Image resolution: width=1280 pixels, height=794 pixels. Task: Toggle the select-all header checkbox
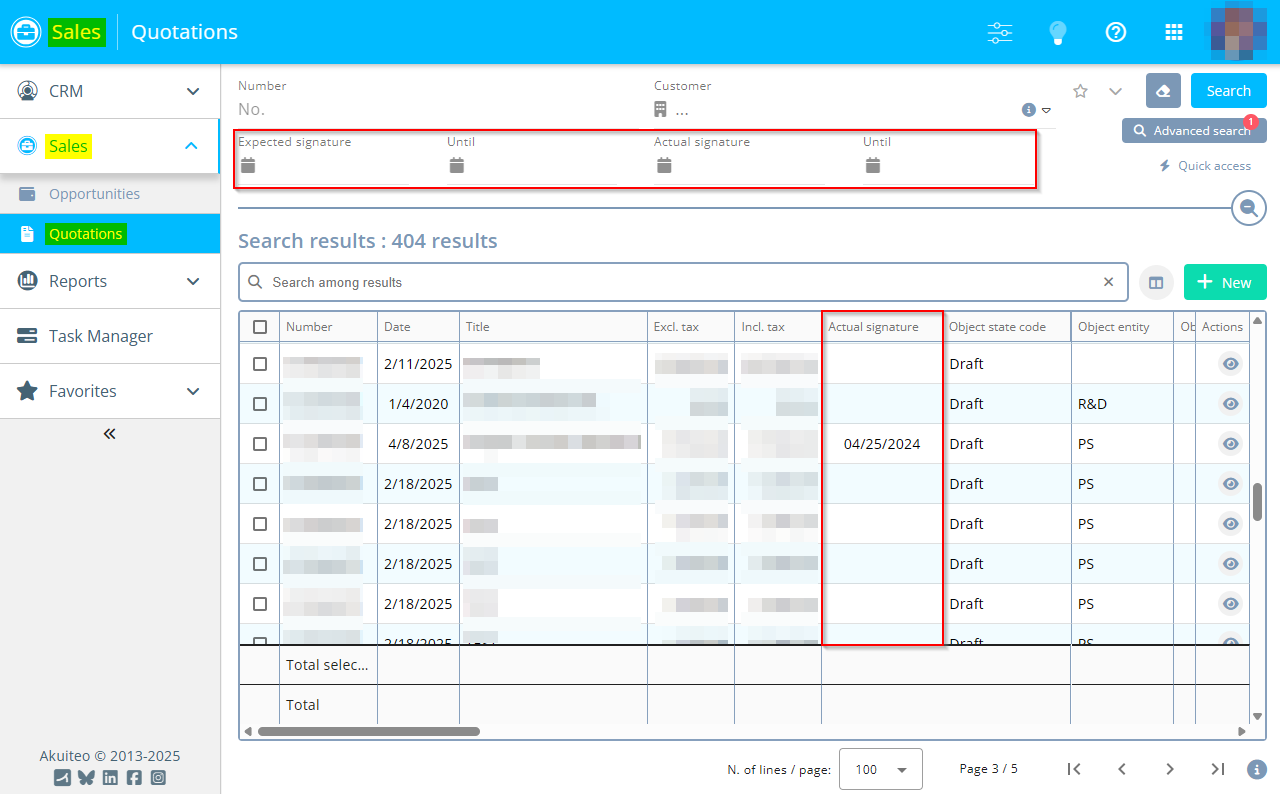click(260, 327)
